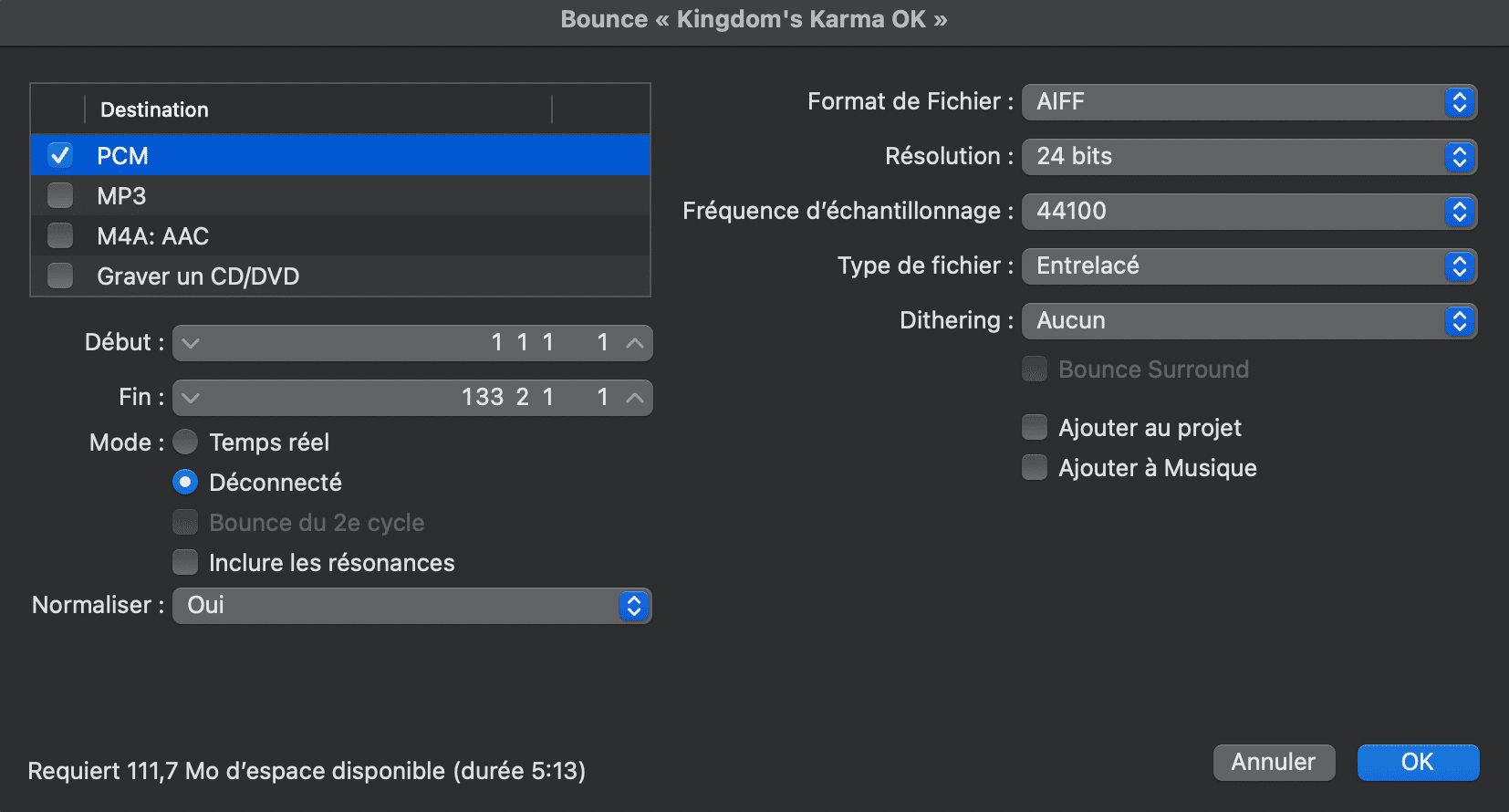
Task: Change Fréquence d'échantillonnage from 44100
Action: (1249, 212)
